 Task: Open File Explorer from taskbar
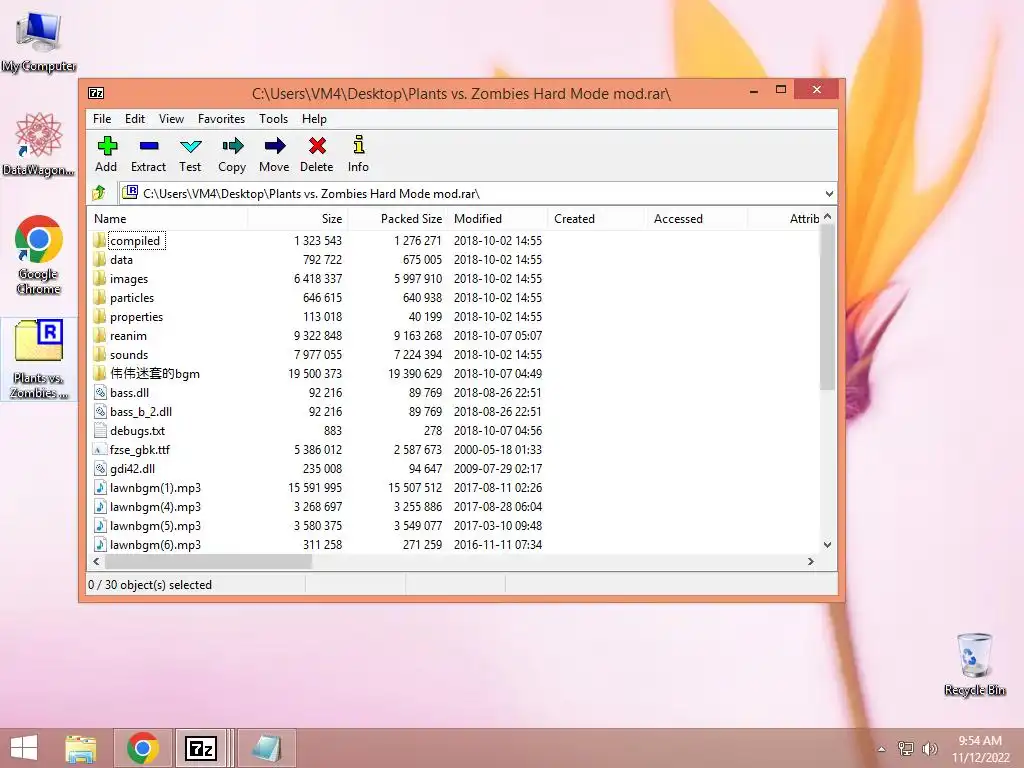point(80,748)
